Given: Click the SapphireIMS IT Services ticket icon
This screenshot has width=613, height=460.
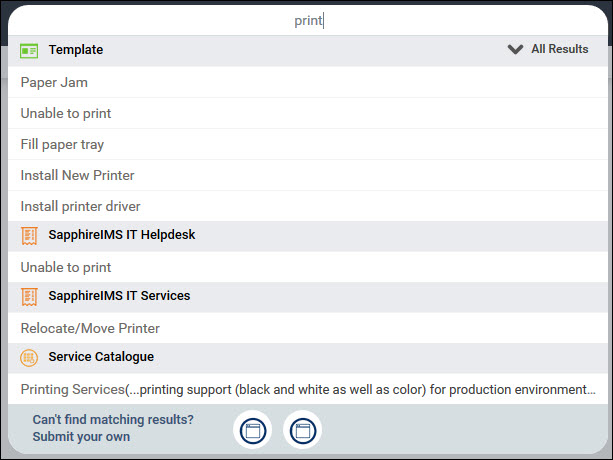Looking at the screenshot, I should point(29,297).
